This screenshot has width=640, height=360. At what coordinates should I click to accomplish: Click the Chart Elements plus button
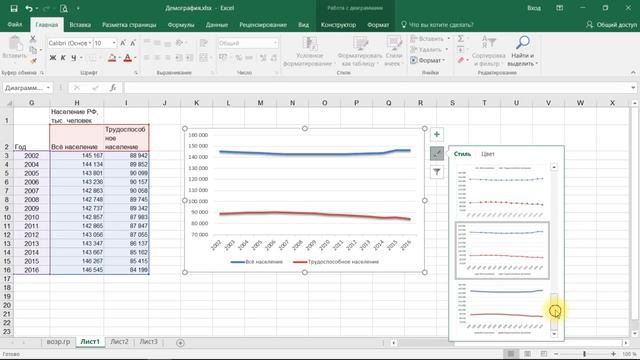(x=437, y=134)
